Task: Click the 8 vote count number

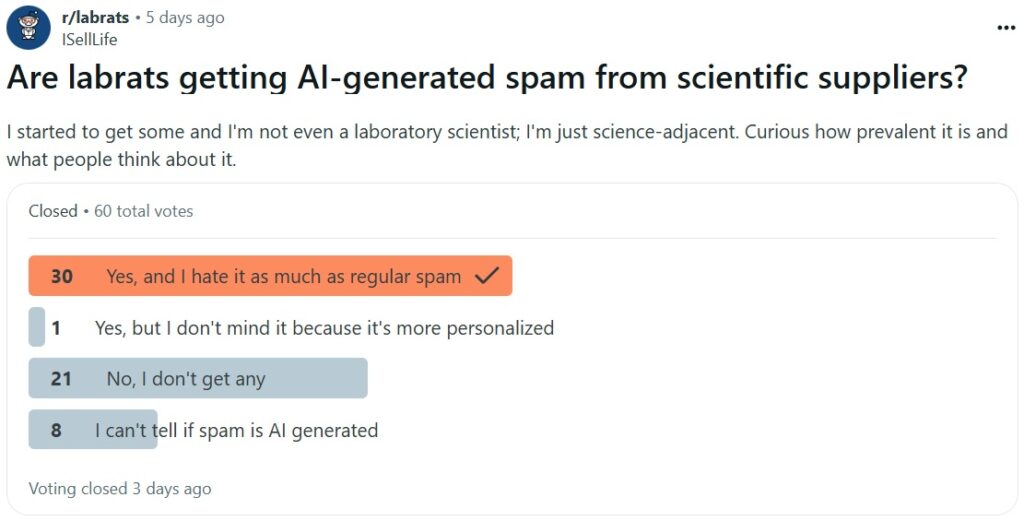Action: [56, 430]
